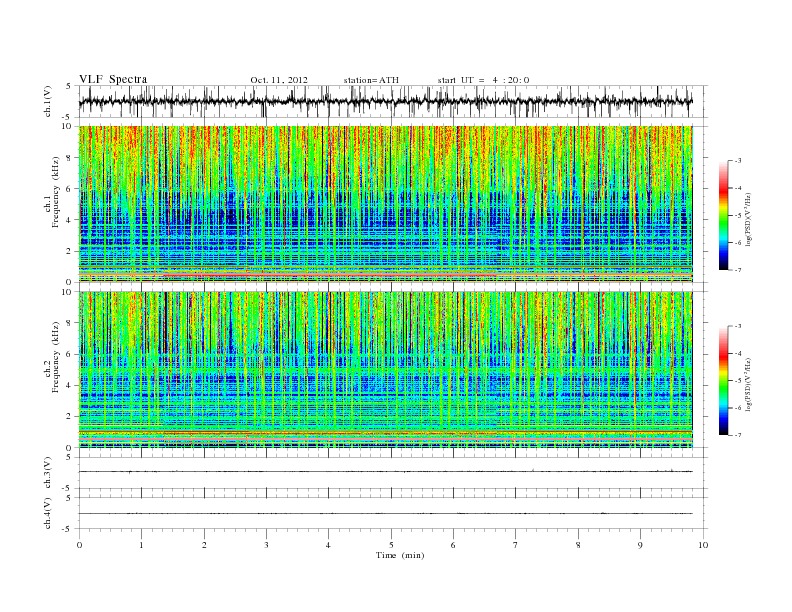Click the ch.1 spectrogram color scale bar

tap(723, 215)
